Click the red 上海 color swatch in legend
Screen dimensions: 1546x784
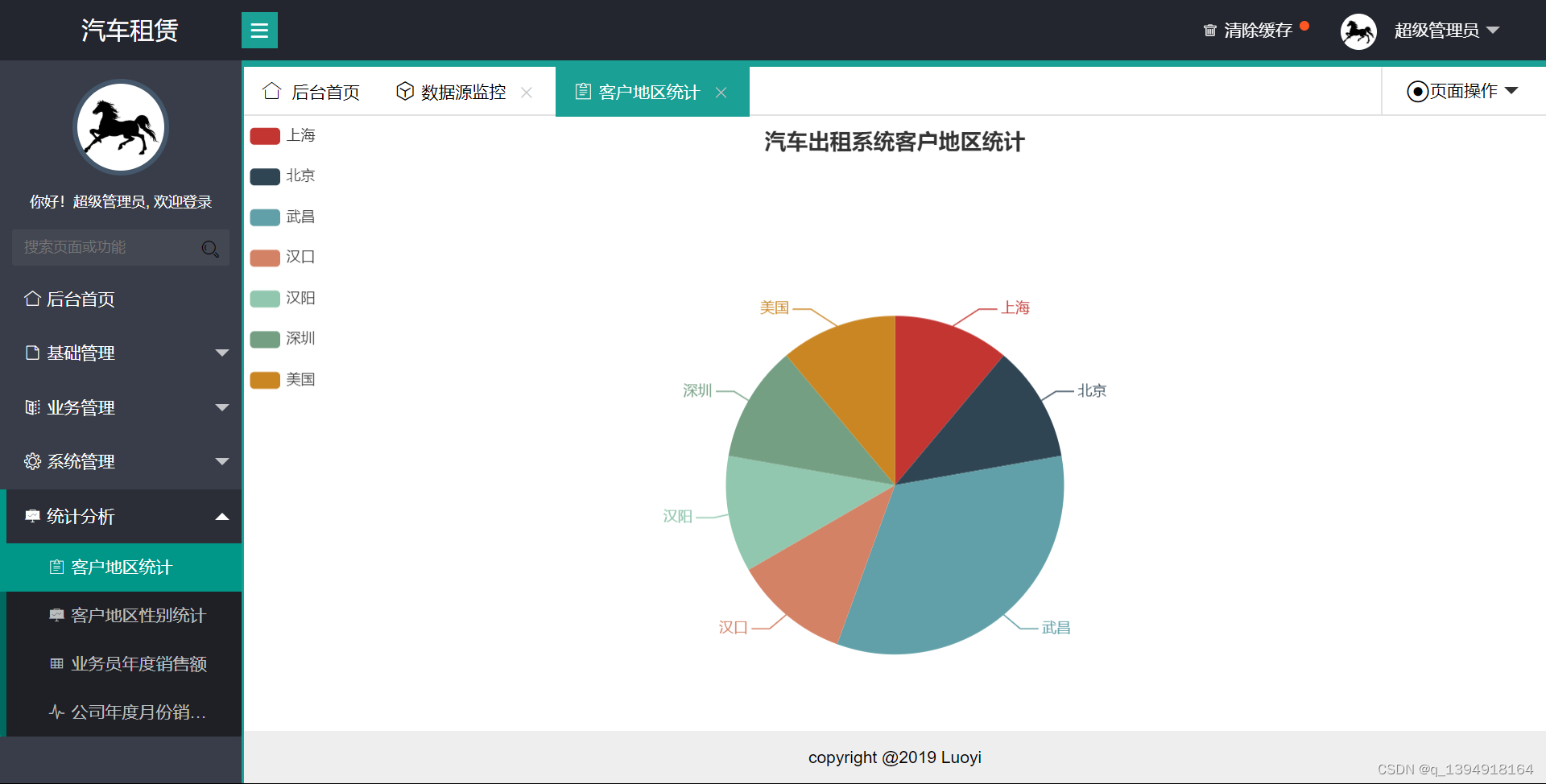coord(265,135)
